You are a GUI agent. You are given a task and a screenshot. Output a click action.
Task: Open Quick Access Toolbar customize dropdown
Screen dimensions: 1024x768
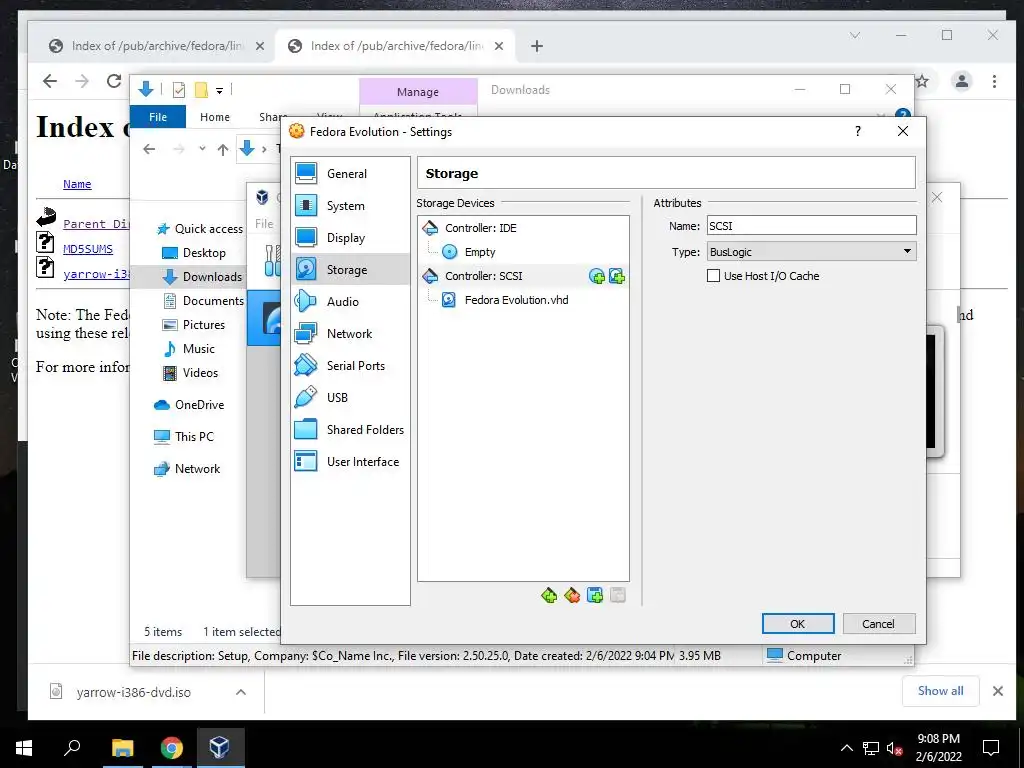point(219,90)
